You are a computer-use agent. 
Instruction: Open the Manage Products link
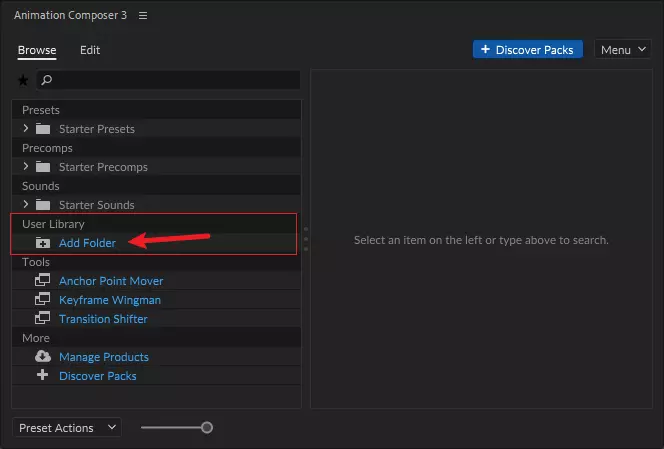click(x=104, y=357)
